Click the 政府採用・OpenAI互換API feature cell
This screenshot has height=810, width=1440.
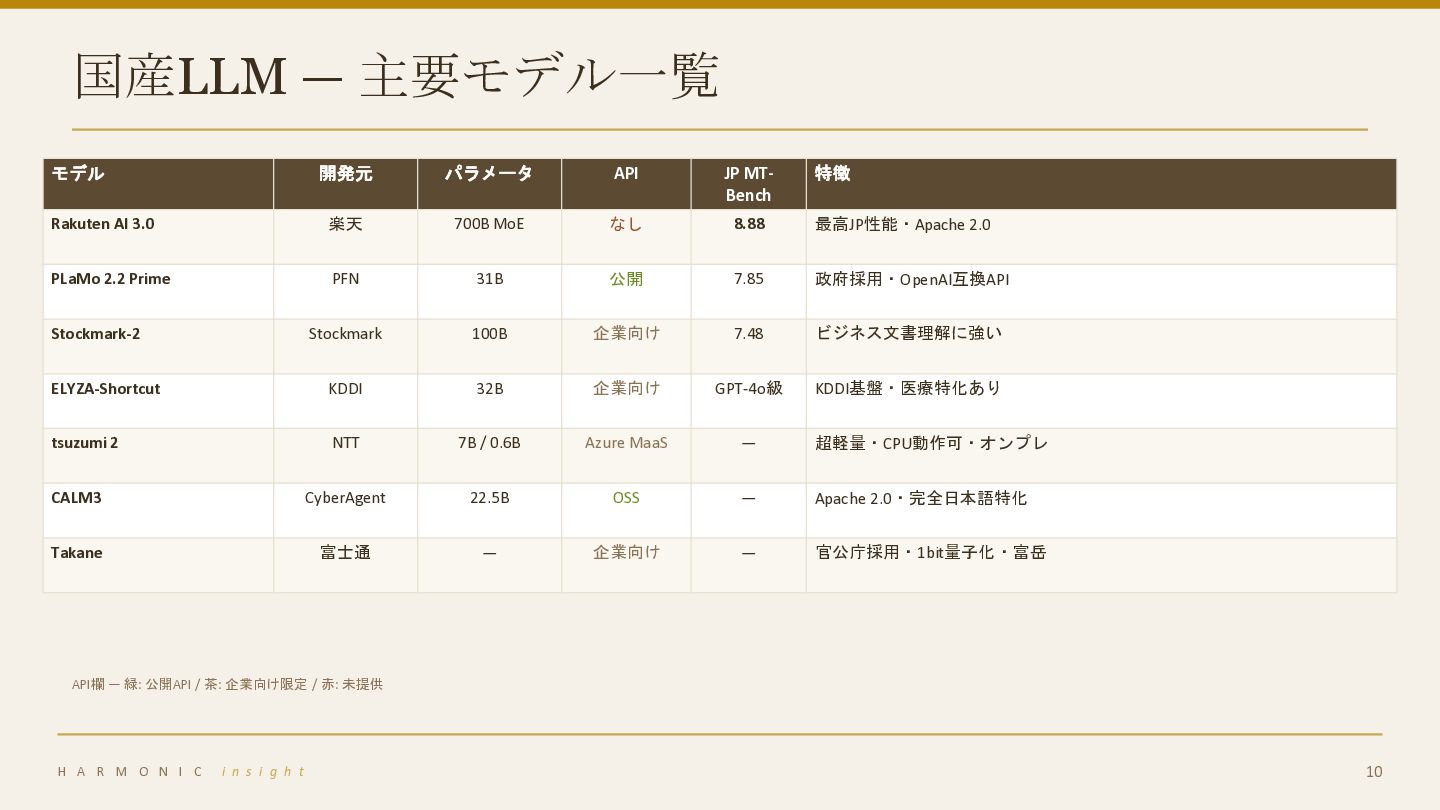1101,292
